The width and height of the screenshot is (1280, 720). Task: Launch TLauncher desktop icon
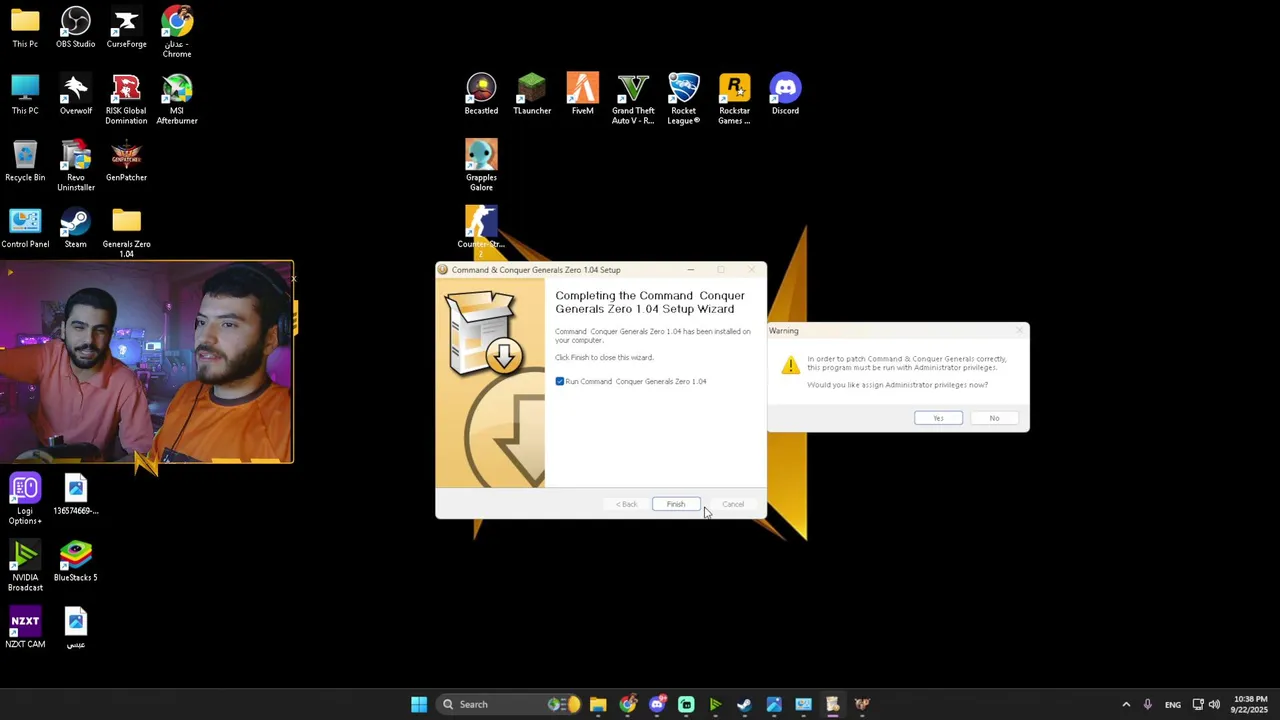532,94
